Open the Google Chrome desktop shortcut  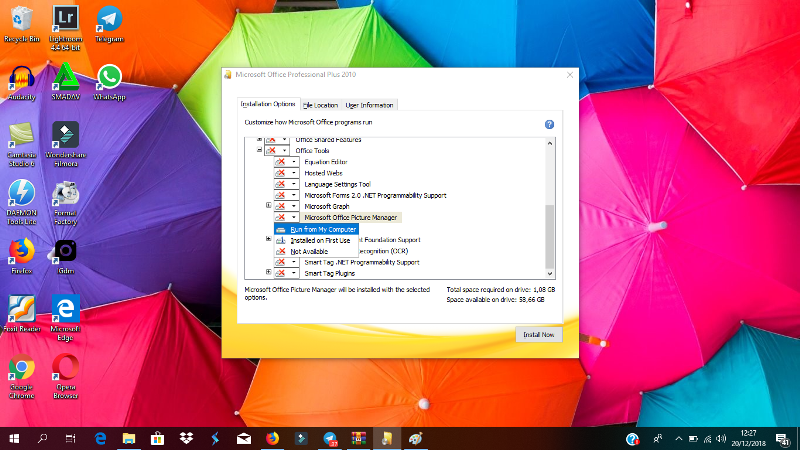pos(21,377)
